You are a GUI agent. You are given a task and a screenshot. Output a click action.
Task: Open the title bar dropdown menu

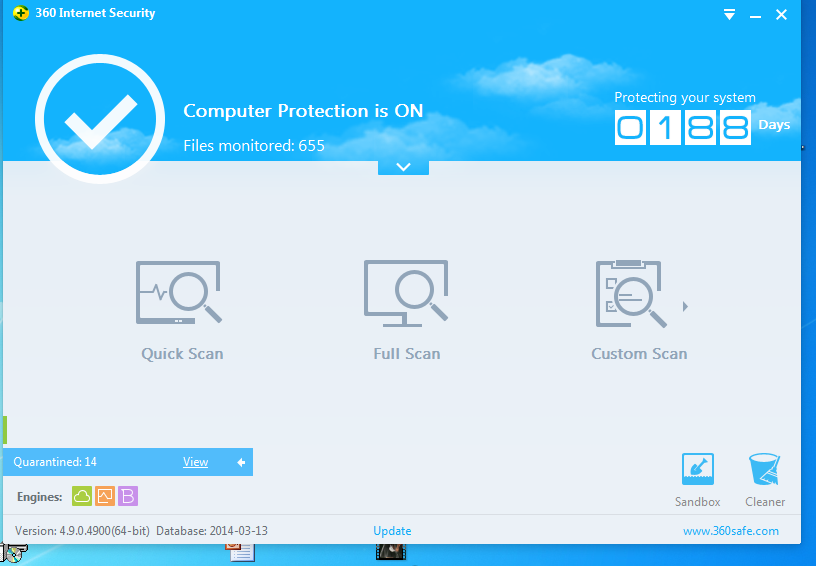729,15
